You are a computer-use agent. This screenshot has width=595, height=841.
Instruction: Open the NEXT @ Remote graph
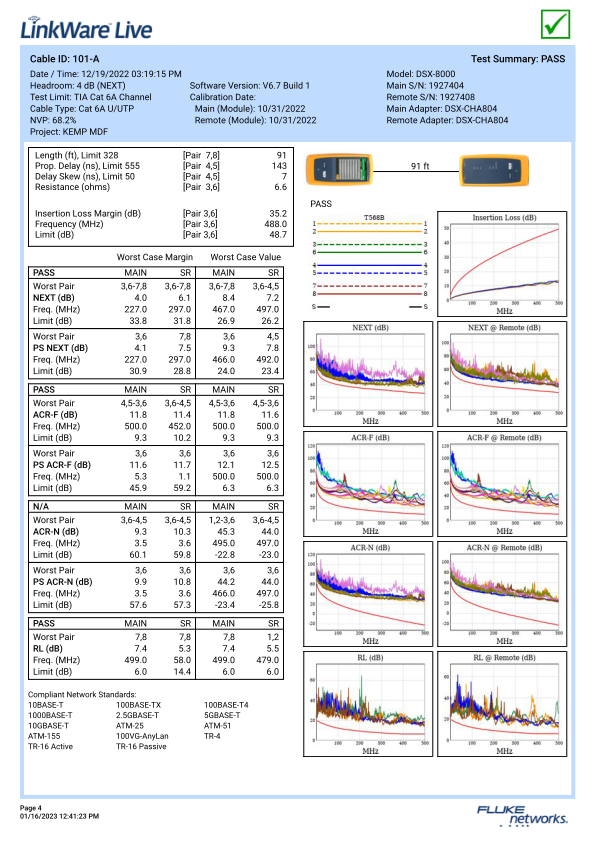tap(502, 374)
